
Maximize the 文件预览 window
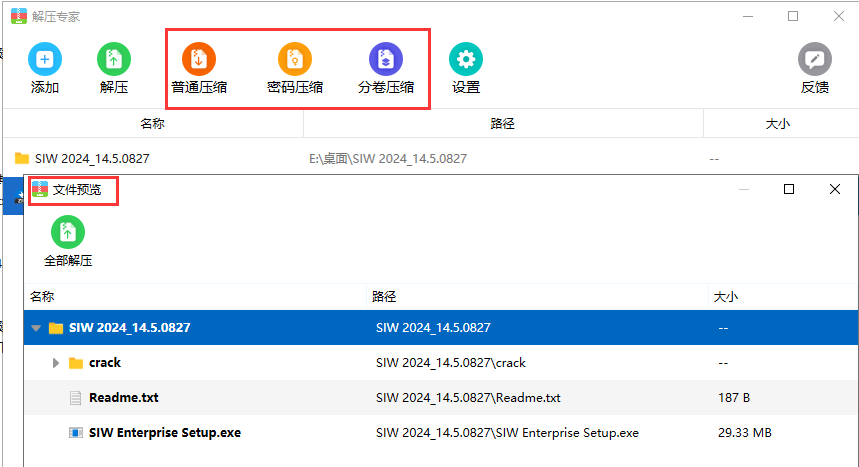[x=789, y=189]
